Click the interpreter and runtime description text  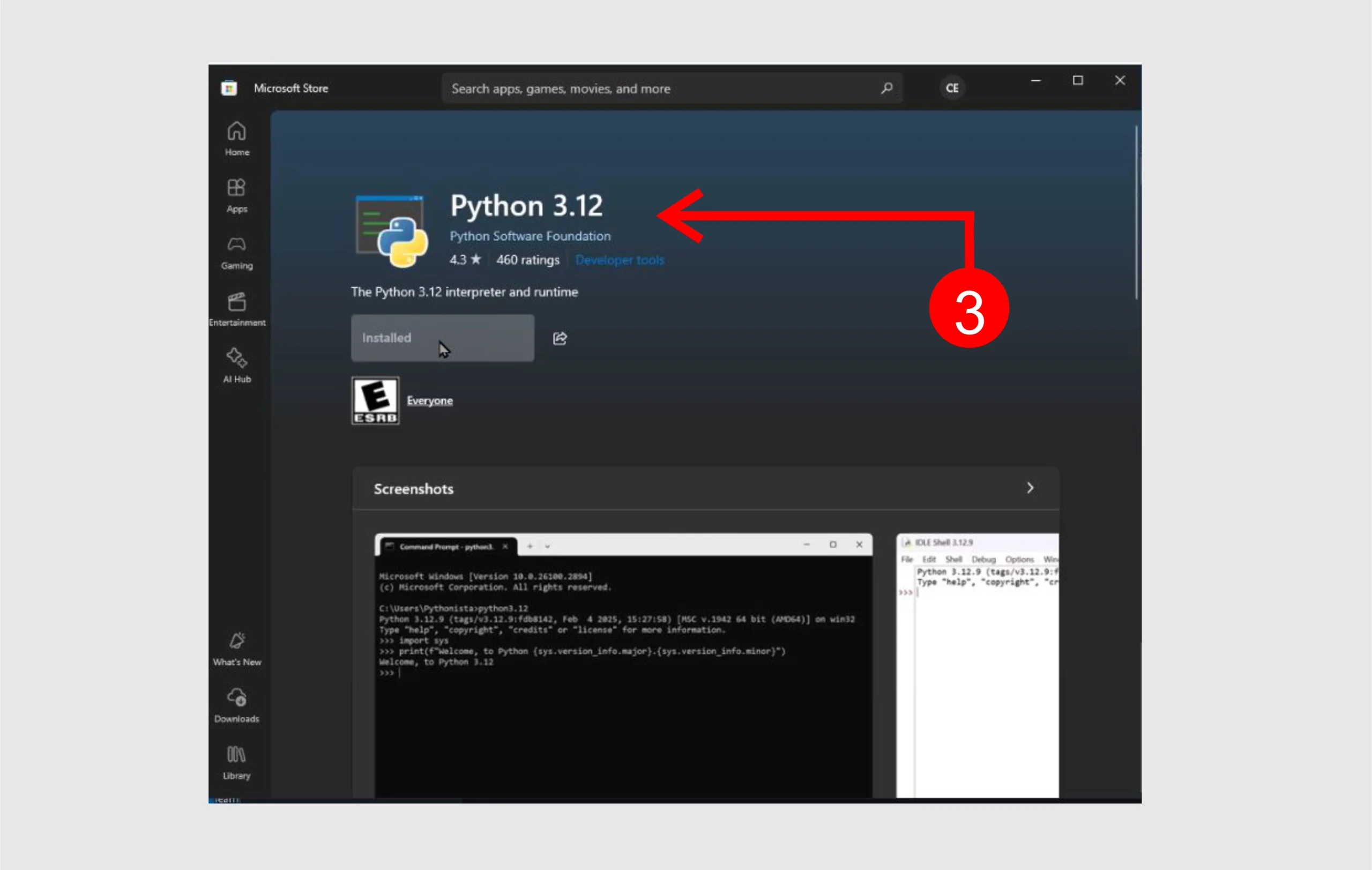click(464, 292)
